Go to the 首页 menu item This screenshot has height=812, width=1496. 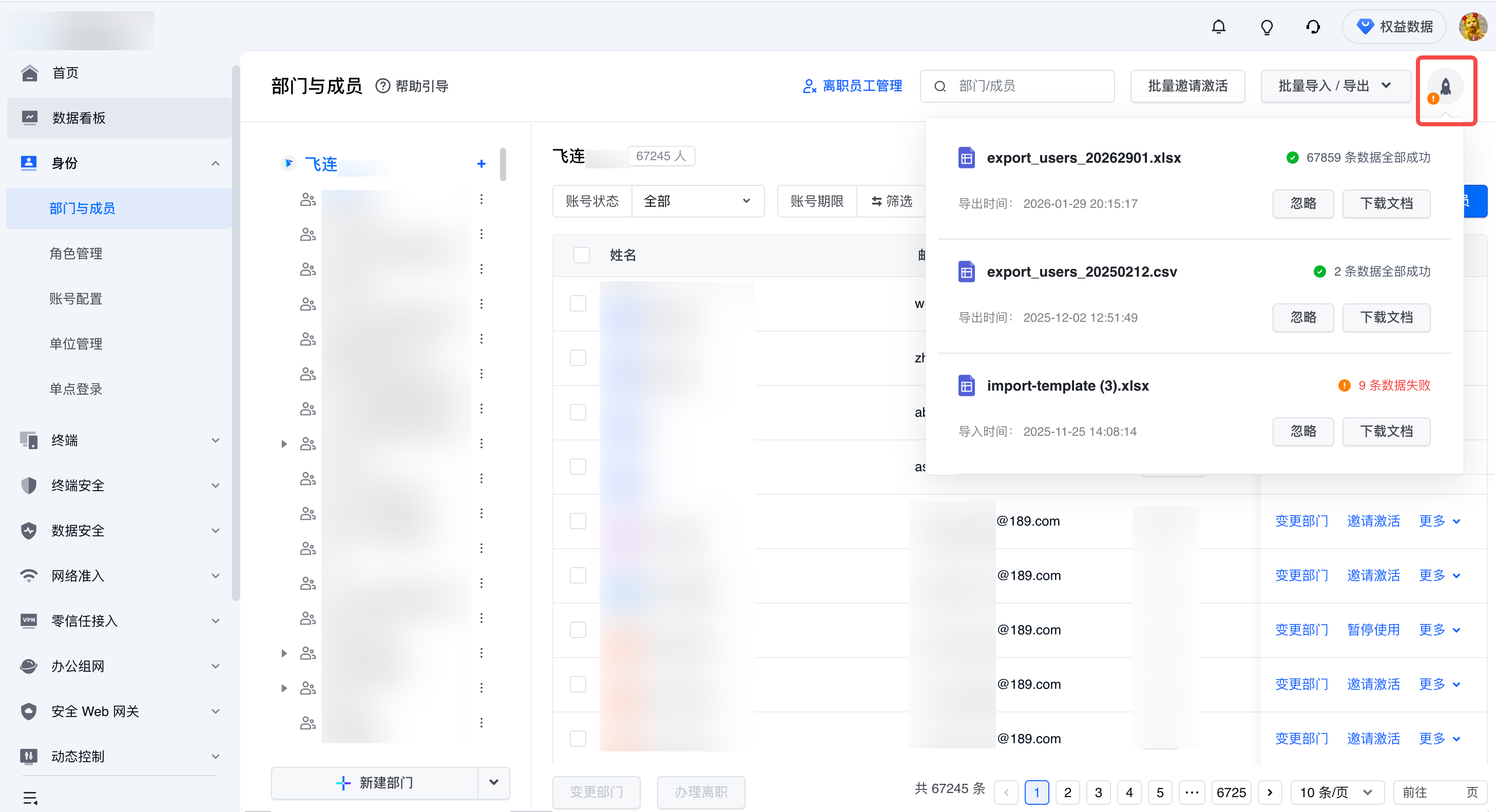[x=119, y=73]
